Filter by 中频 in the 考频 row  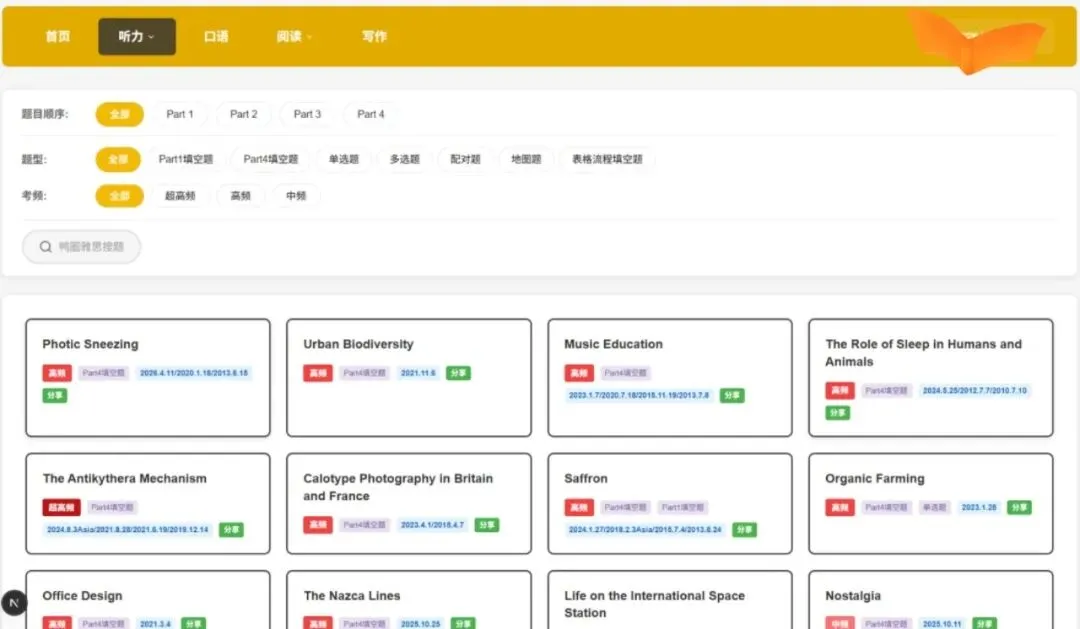pyautogui.click(x=296, y=196)
